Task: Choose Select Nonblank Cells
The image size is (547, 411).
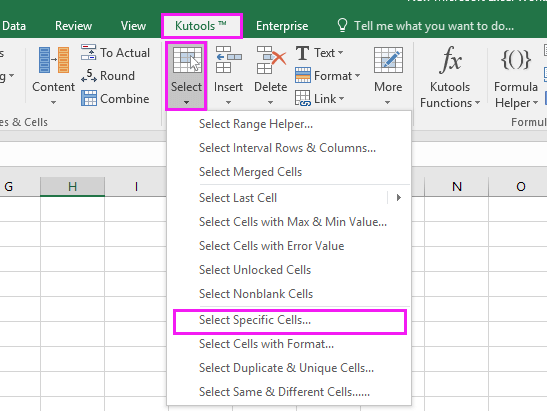Action: [289, 294]
